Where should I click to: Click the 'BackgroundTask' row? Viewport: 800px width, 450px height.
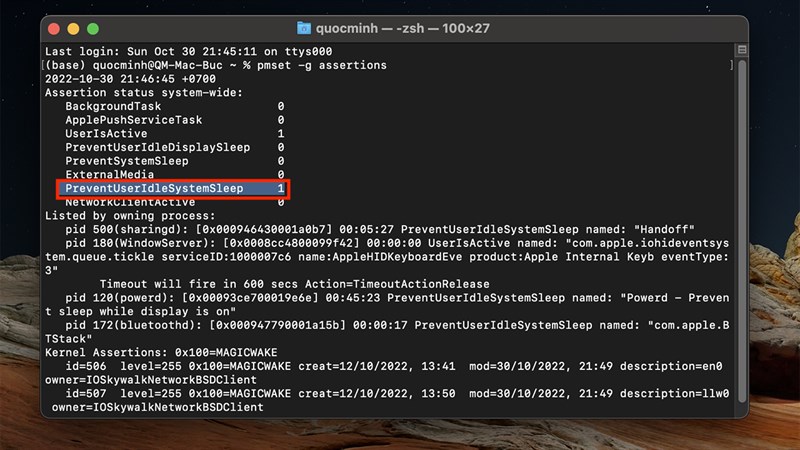(174, 106)
